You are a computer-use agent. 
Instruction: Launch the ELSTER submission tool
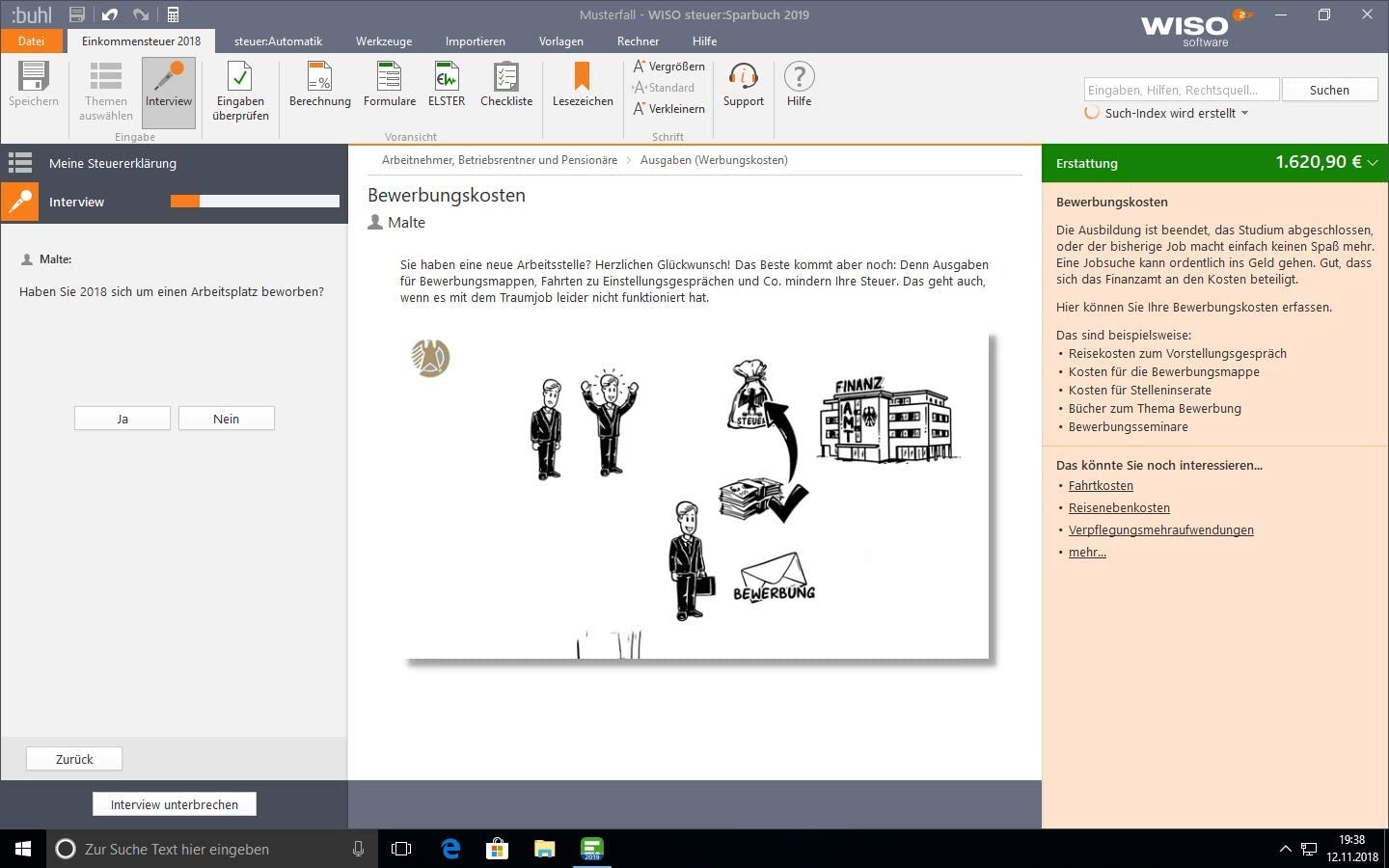click(447, 85)
